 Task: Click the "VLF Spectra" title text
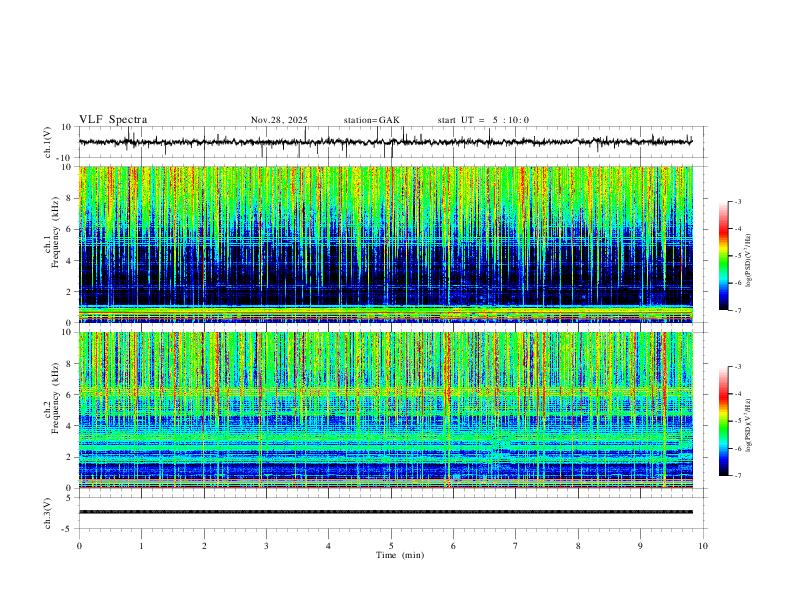tap(113, 120)
